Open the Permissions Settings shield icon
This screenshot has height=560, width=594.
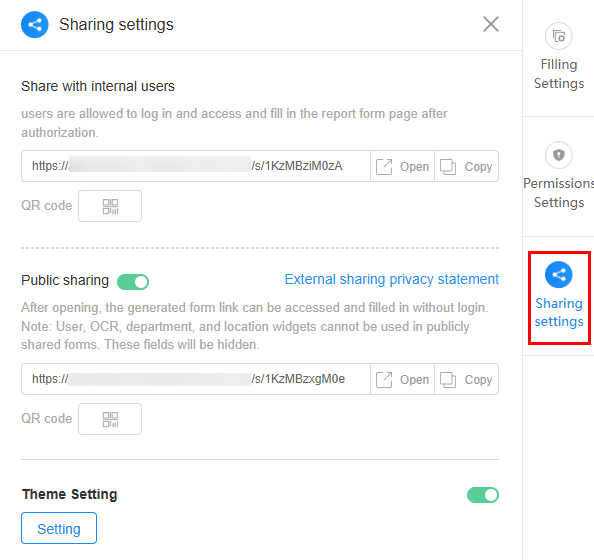tap(558, 155)
